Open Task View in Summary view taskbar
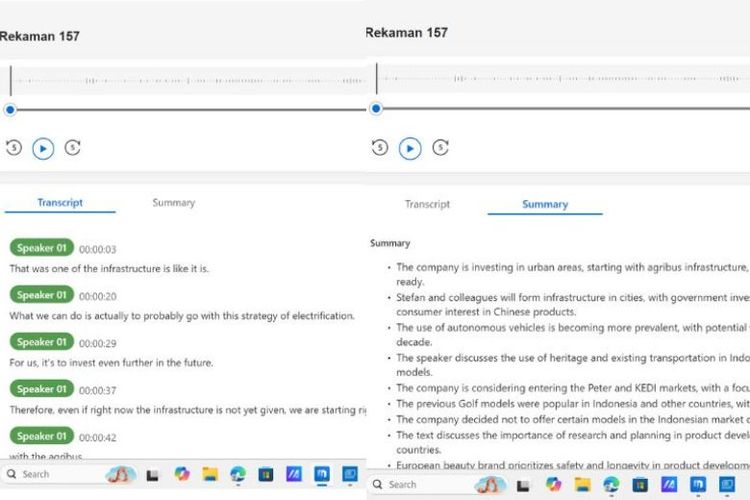This screenshot has width=750, height=500. pos(523,486)
